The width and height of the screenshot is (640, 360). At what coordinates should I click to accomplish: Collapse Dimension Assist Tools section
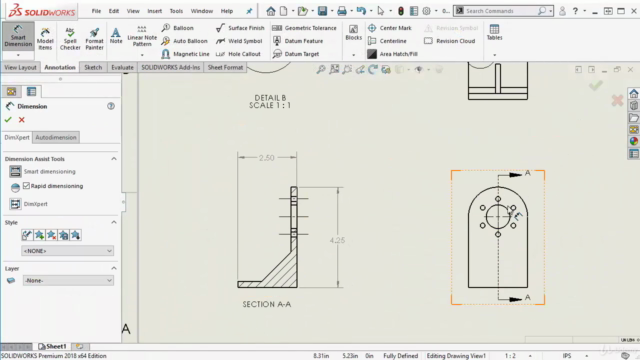[114, 159]
